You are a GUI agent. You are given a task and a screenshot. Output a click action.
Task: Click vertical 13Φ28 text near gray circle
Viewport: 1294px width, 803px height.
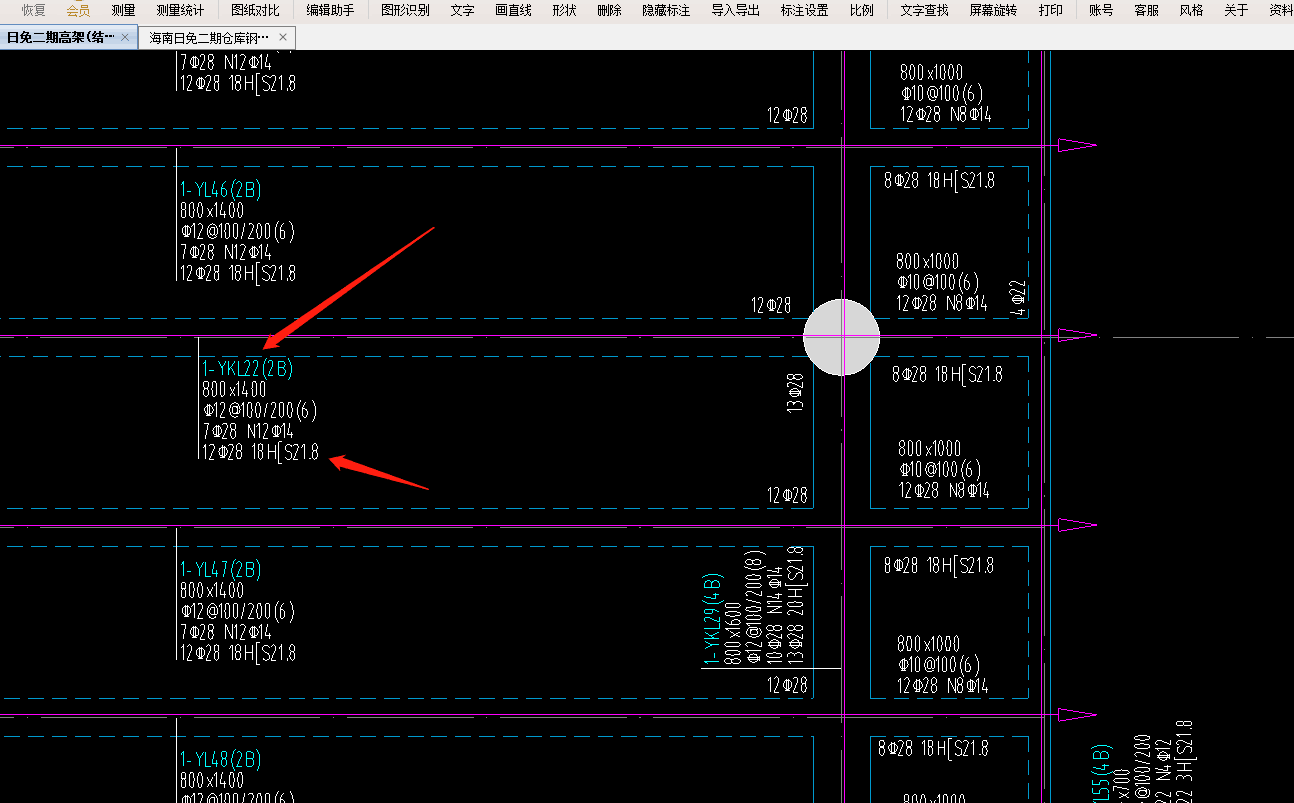795,392
